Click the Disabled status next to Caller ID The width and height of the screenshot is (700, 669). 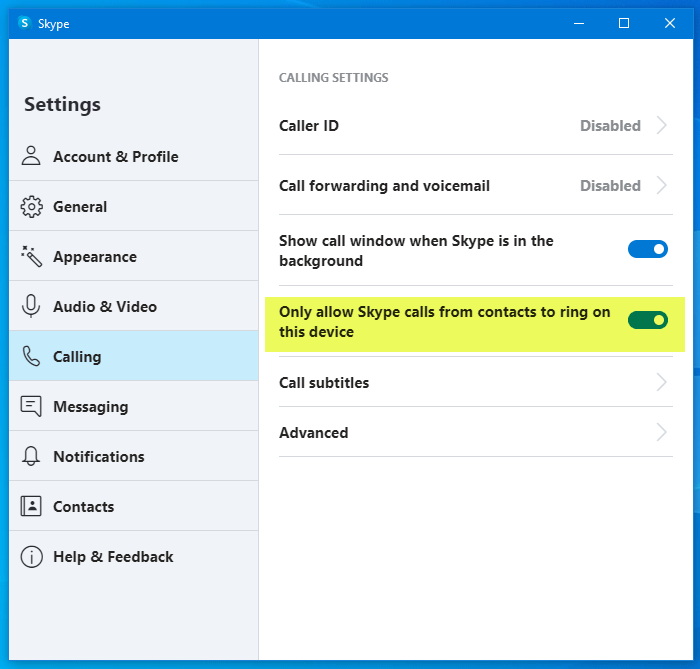click(610, 126)
